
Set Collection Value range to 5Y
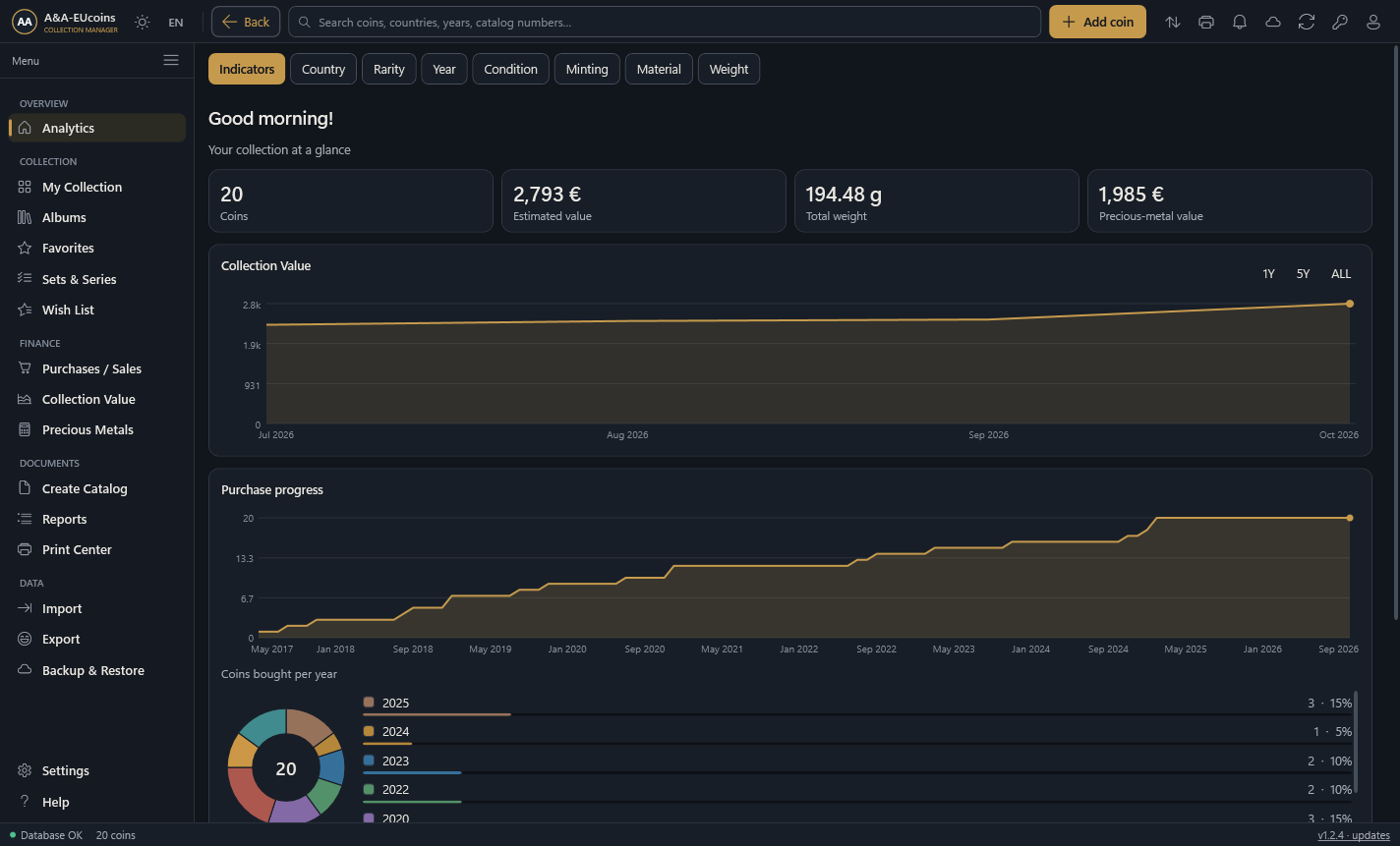point(1303,274)
